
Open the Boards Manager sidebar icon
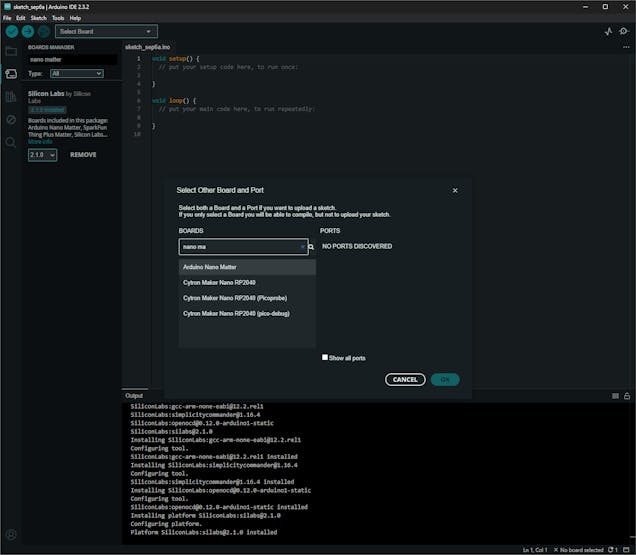click(x=11, y=74)
